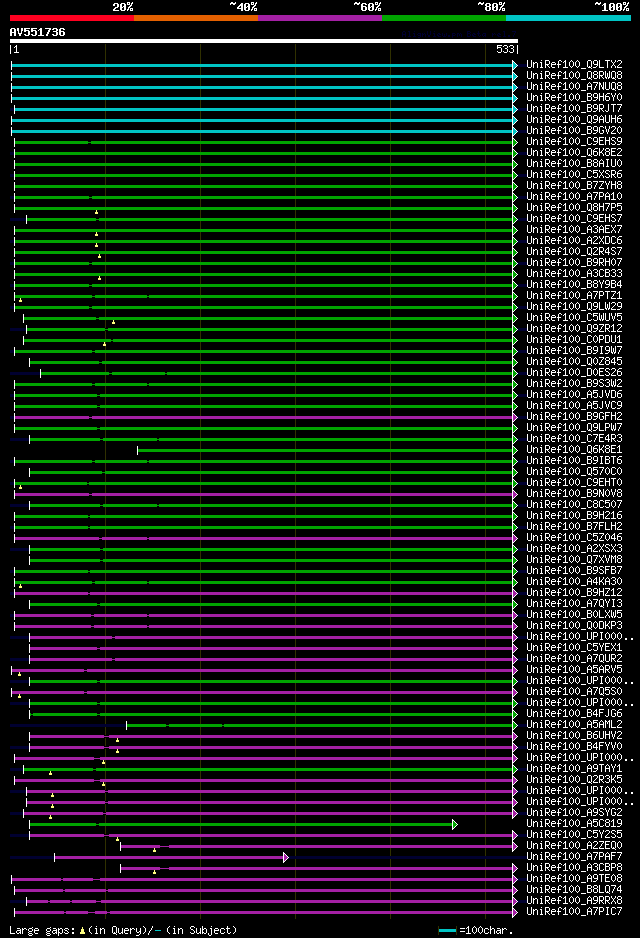Screen dimensions: 640x938
Task: Select the label UniRef100_Q2R4S7
Action: (574, 251)
